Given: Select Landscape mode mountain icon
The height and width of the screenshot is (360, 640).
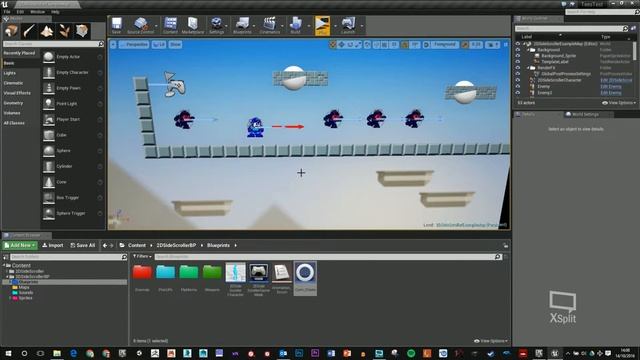Looking at the screenshot, I should (x=47, y=31).
